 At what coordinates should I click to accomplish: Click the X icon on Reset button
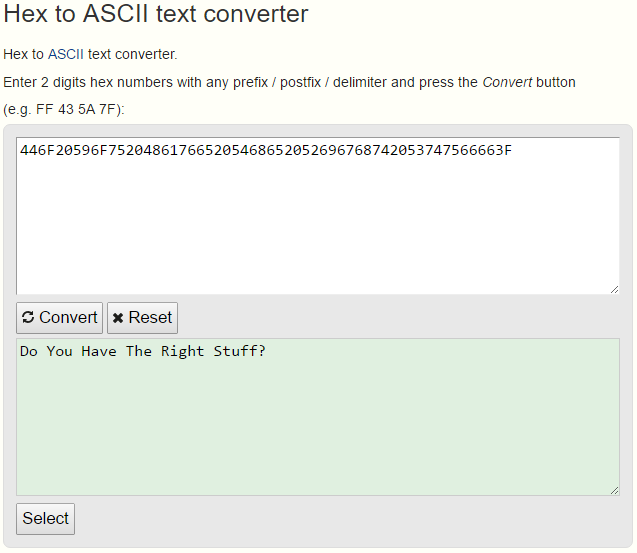point(118,318)
